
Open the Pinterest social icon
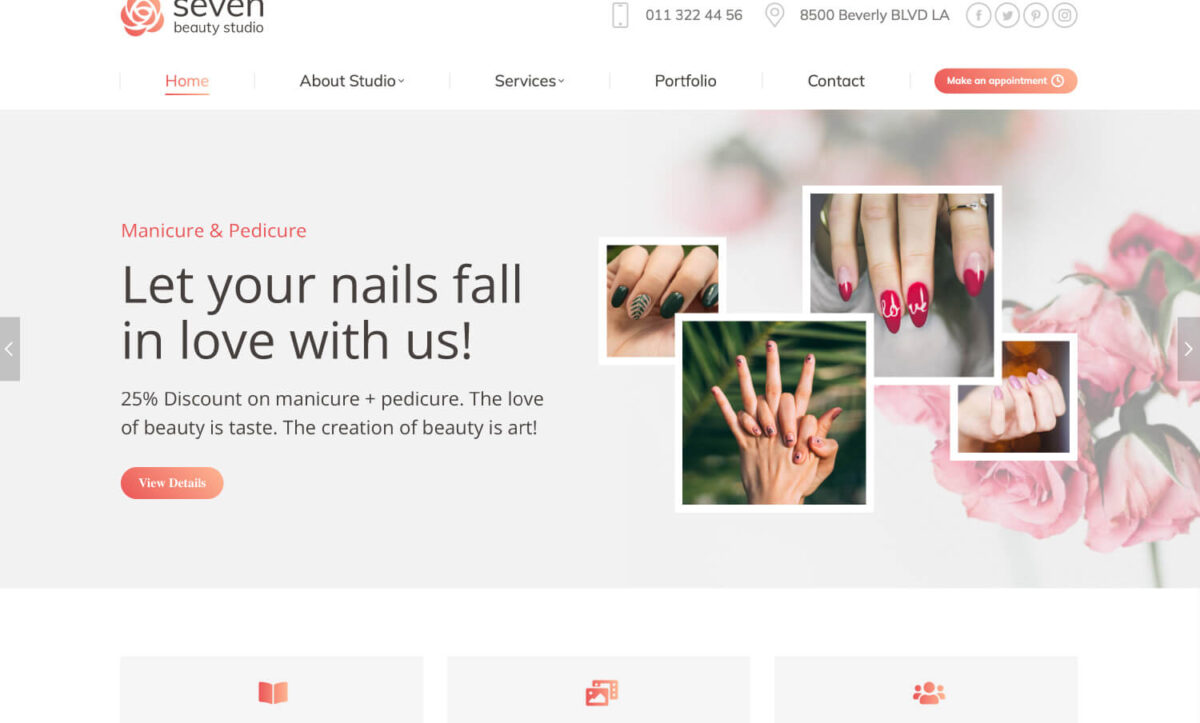(1036, 15)
